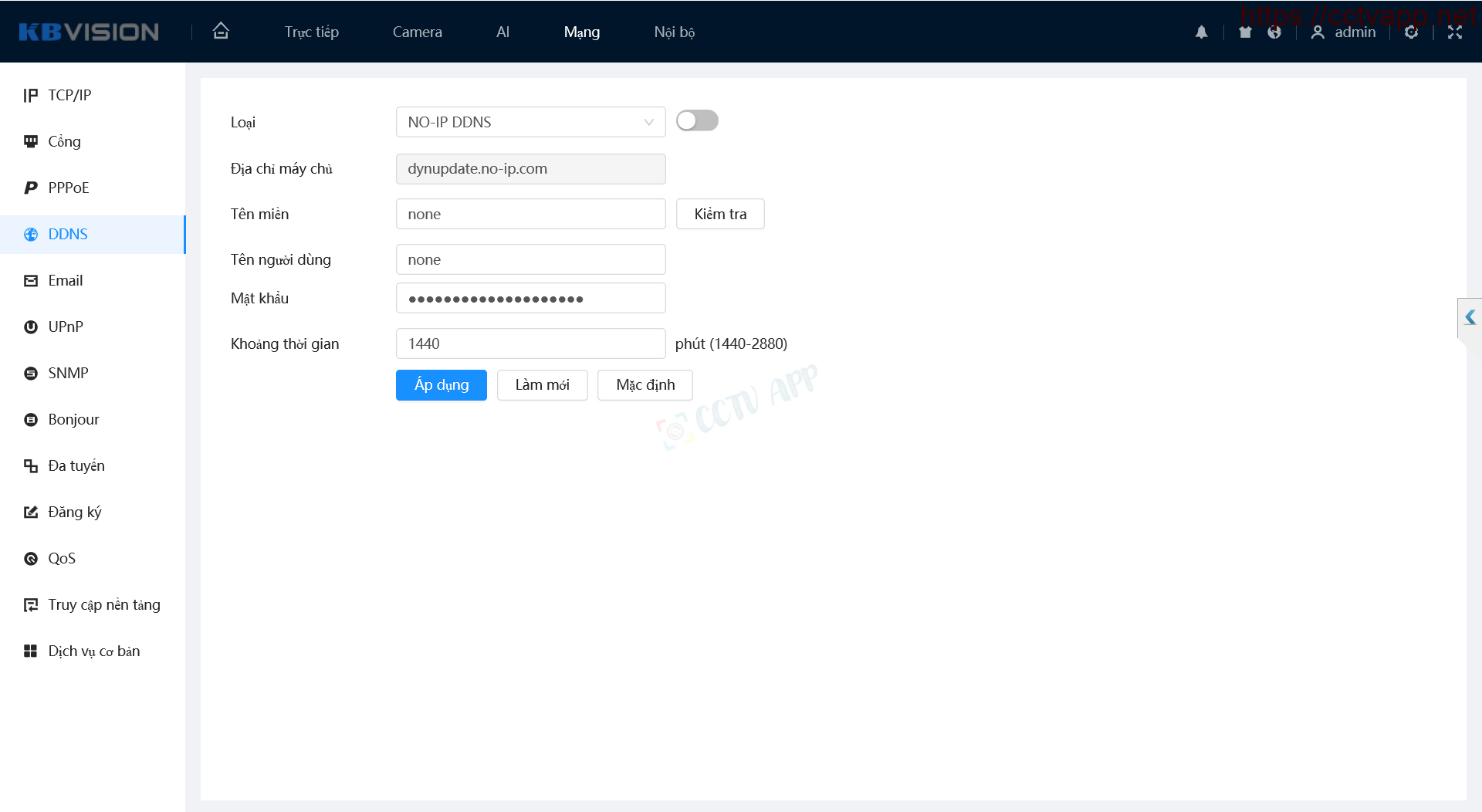Open TCP/IP settings in sidebar
The height and width of the screenshot is (812, 1482).
[69, 95]
